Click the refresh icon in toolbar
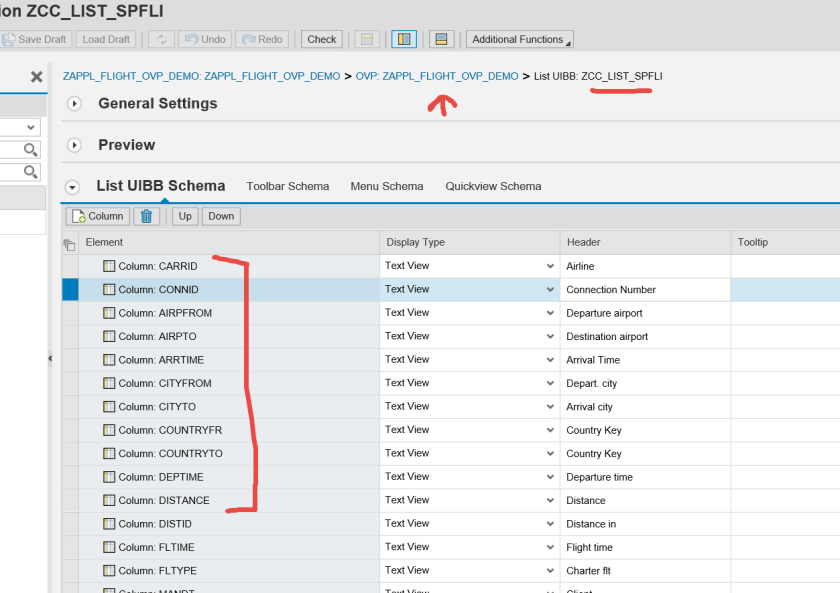840x593 pixels. coord(160,39)
